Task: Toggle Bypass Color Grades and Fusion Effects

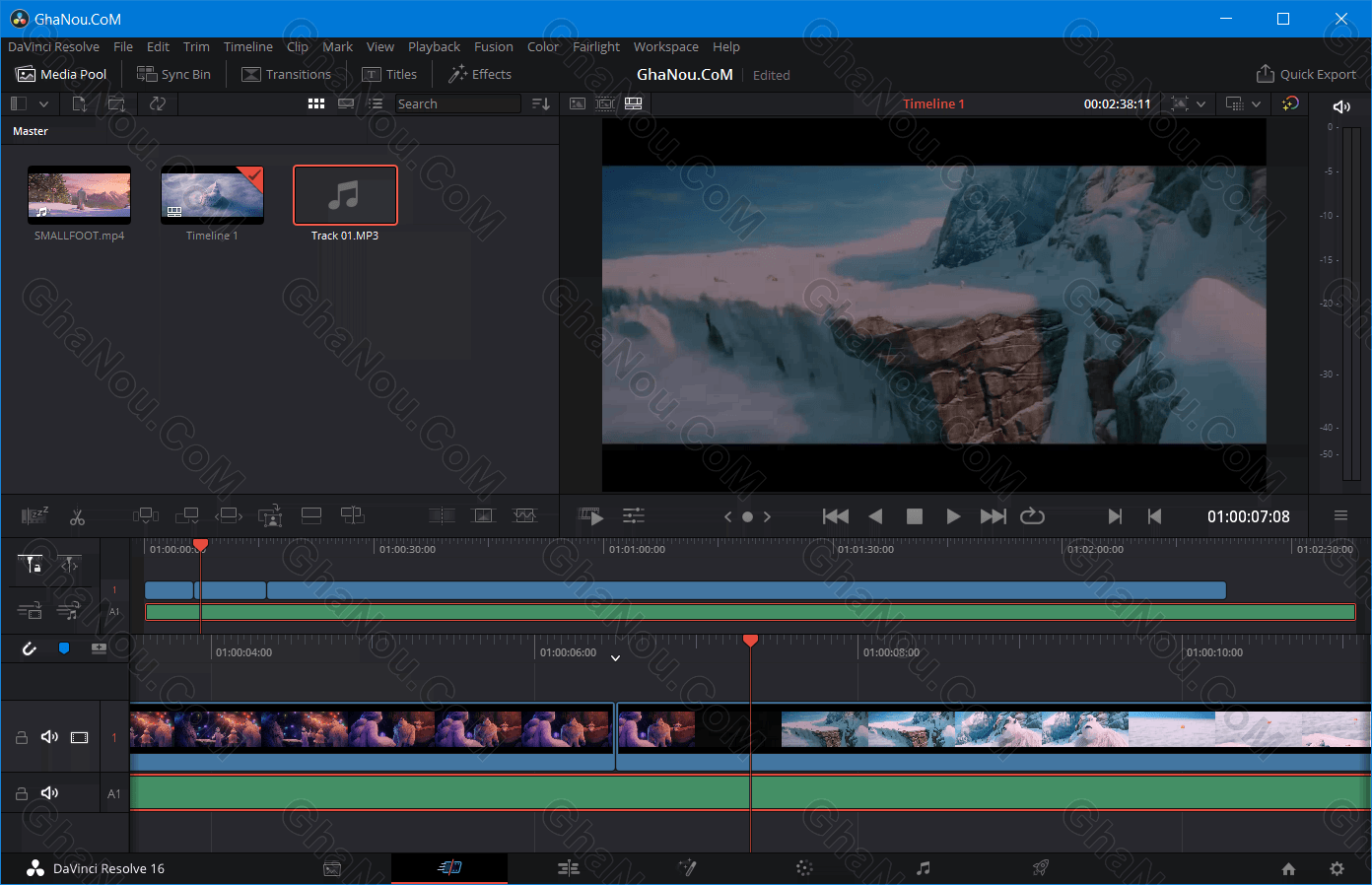Action: [x=1290, y=103]
